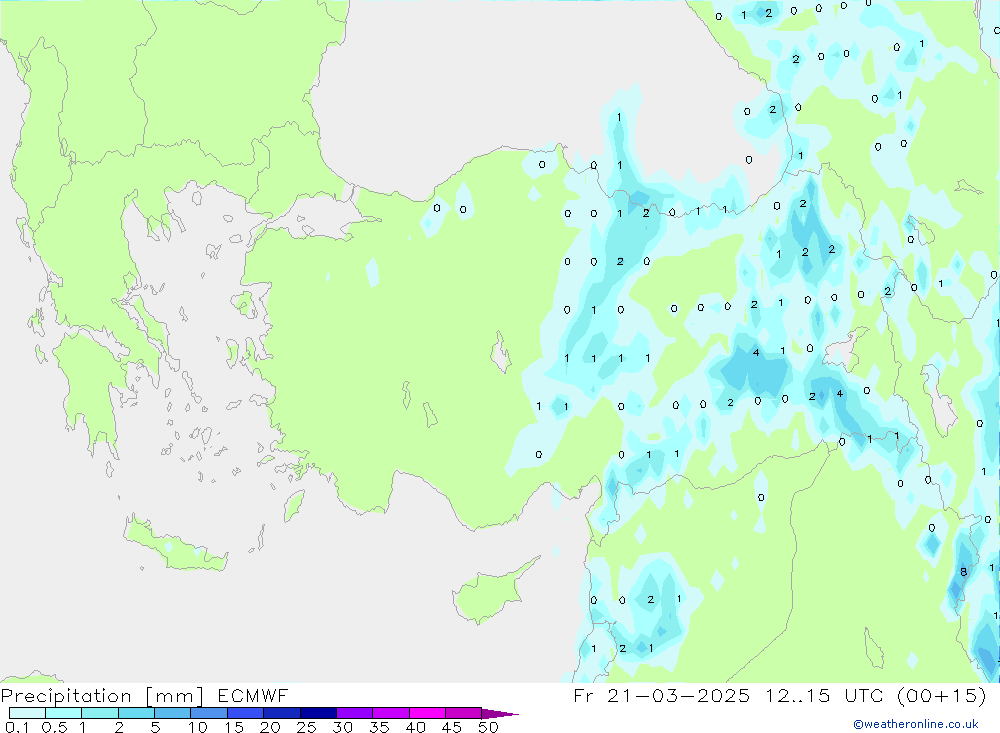Click the 30–35 mm violet legend swatch
The height and width of the screenshot is (733, 1000).
[x=355, y=713]
